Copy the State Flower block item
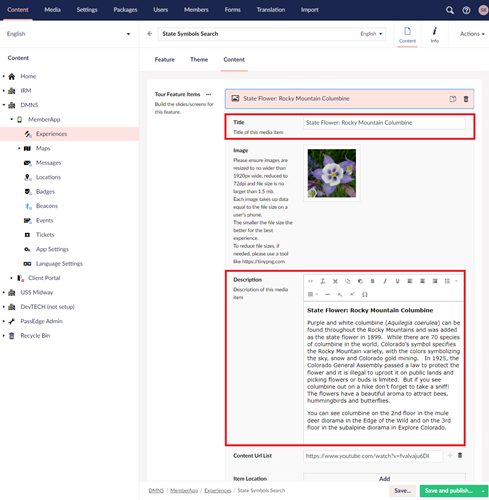The width and height of the screenshot is (489, 500). 453,99
